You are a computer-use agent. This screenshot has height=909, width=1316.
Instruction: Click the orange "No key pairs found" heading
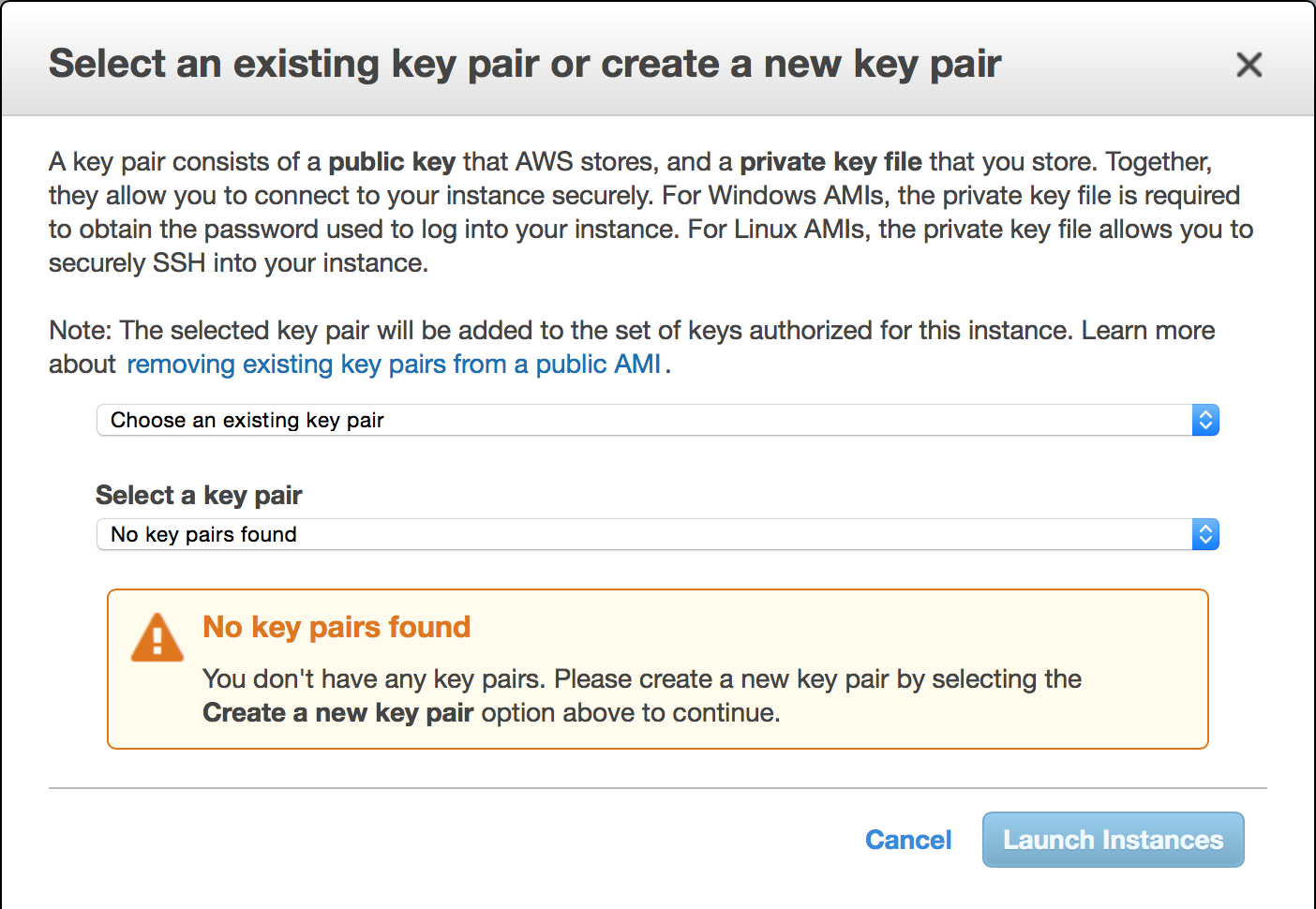coord(336,627)
